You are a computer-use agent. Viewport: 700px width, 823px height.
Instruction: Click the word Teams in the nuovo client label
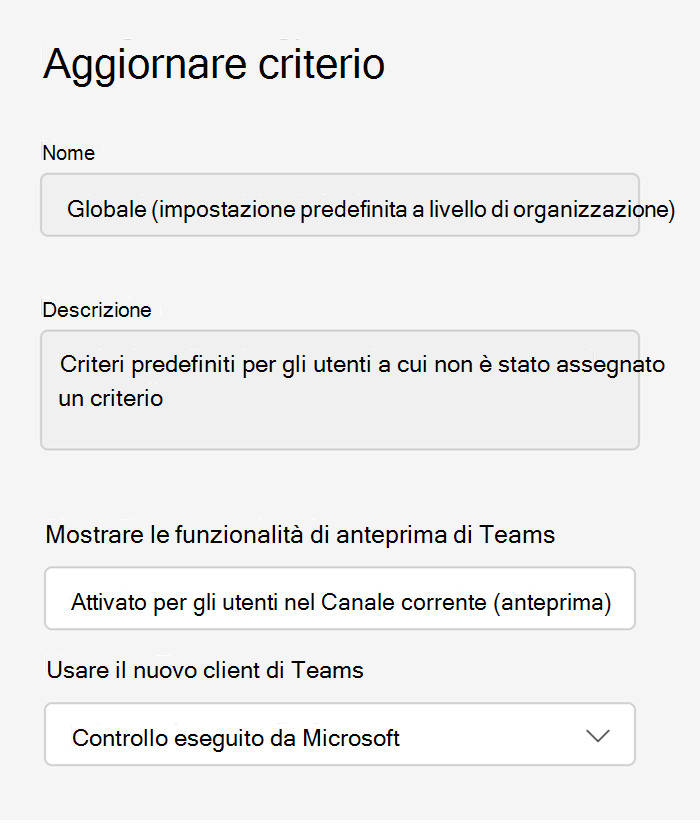[327, 670]
